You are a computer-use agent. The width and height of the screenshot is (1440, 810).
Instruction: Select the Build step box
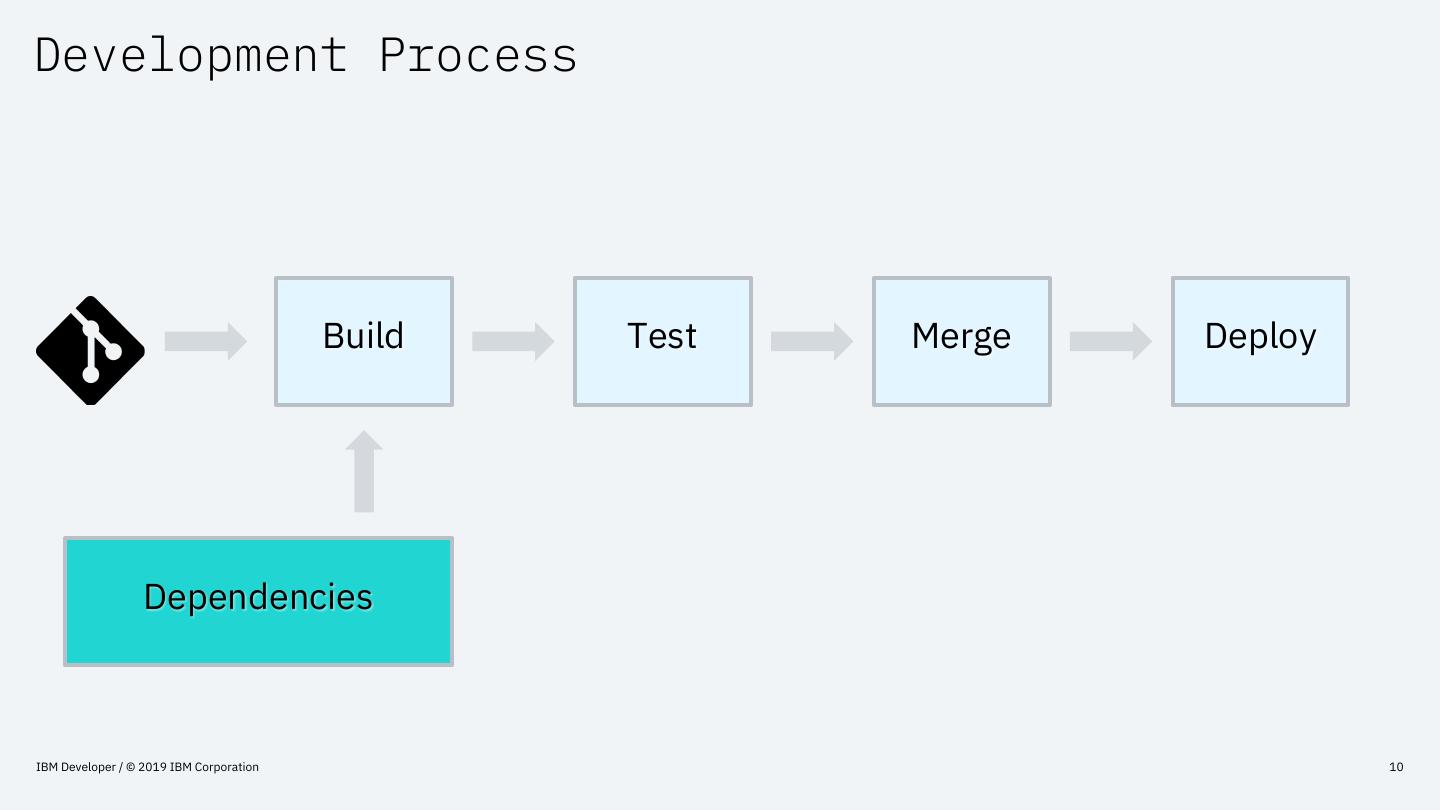tap(364, 341)
